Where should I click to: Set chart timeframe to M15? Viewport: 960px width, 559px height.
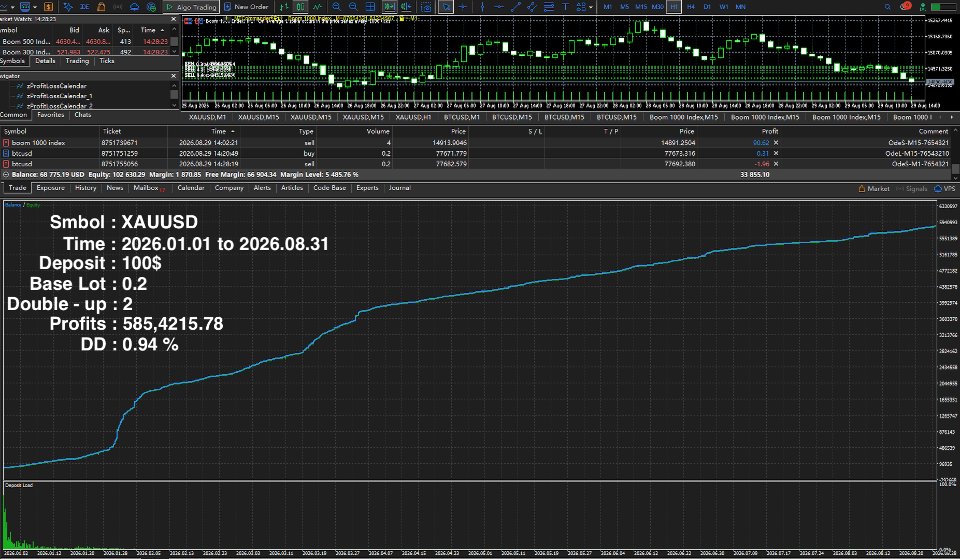pos(641,7)
